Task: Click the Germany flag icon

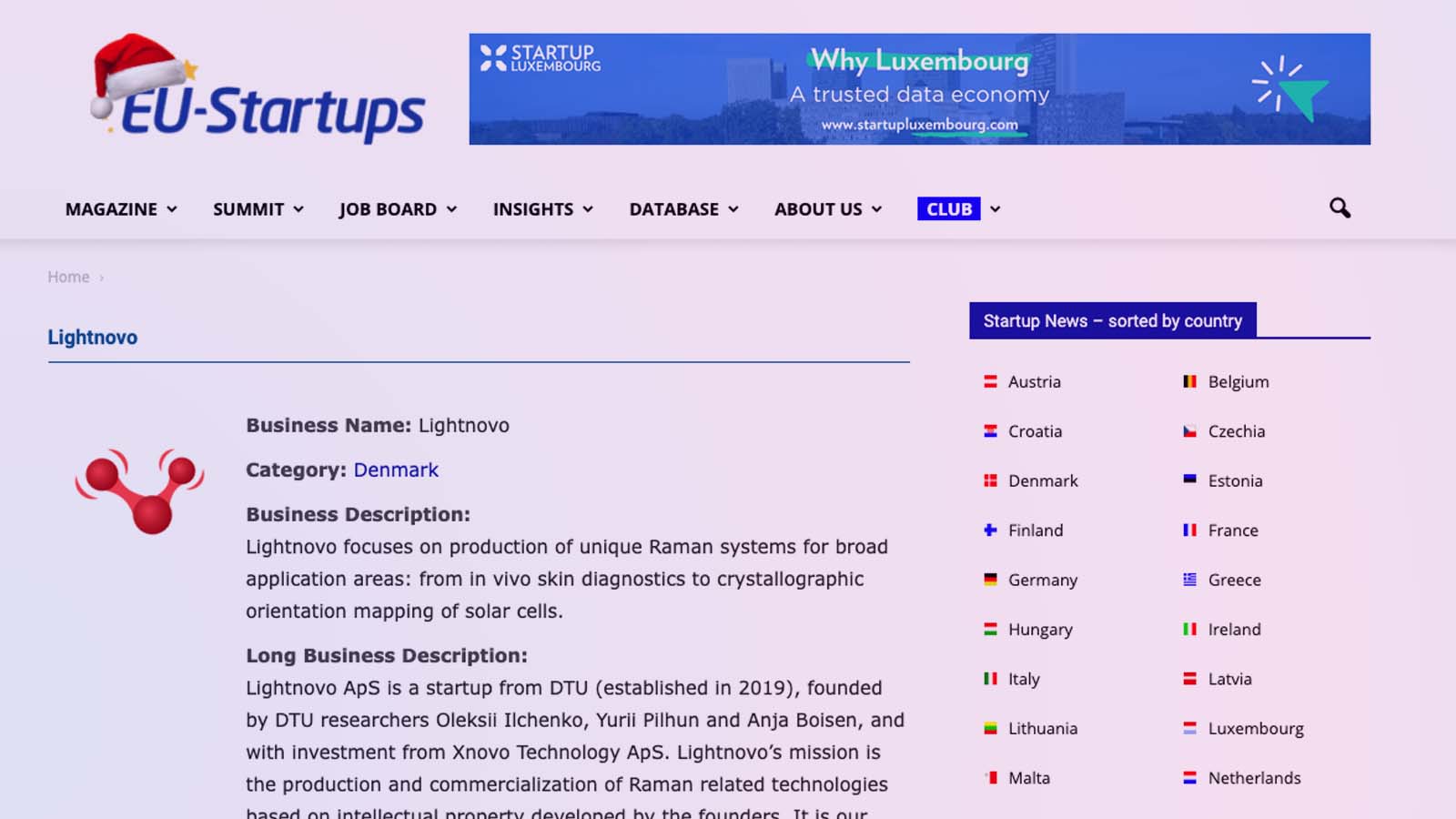Action: 990,580
